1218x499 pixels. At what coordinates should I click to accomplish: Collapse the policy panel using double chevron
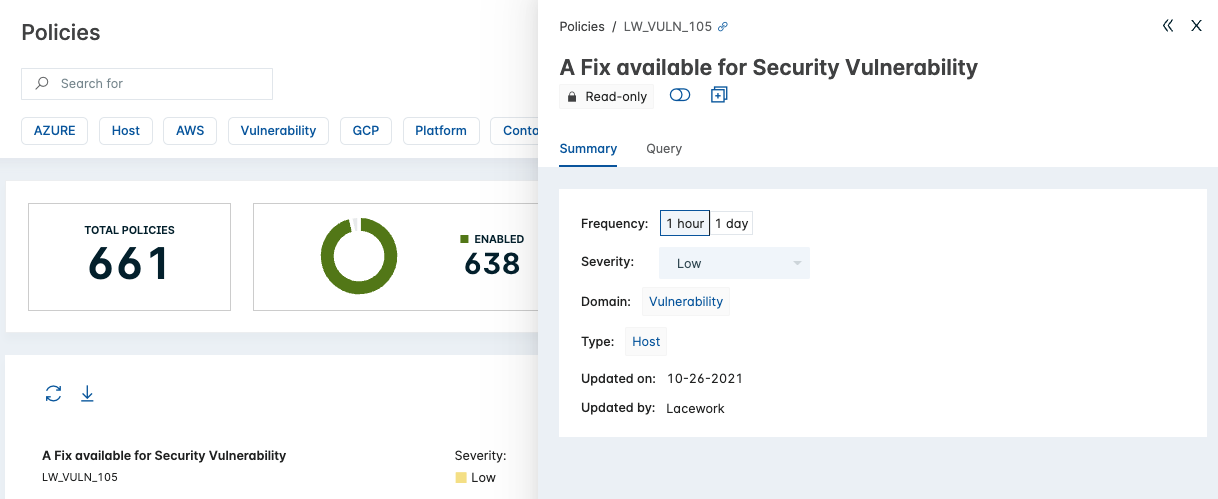(x=1168, y=26)
